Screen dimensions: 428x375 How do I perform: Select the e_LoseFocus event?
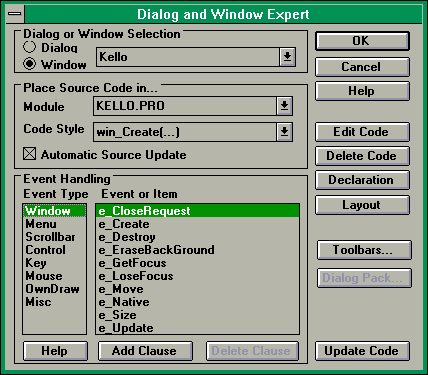197,276
